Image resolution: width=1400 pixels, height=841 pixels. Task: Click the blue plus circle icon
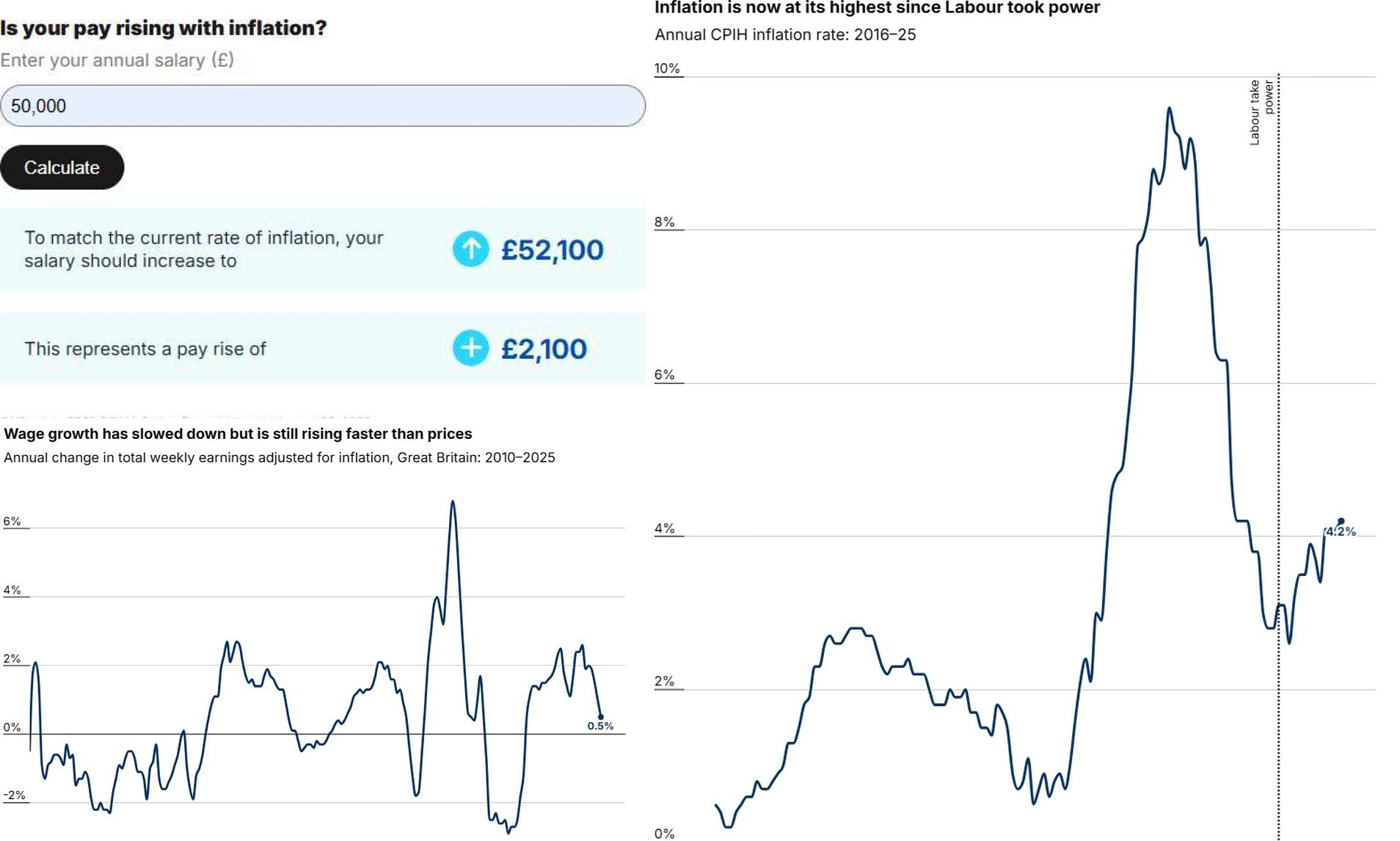click(470, 349)
